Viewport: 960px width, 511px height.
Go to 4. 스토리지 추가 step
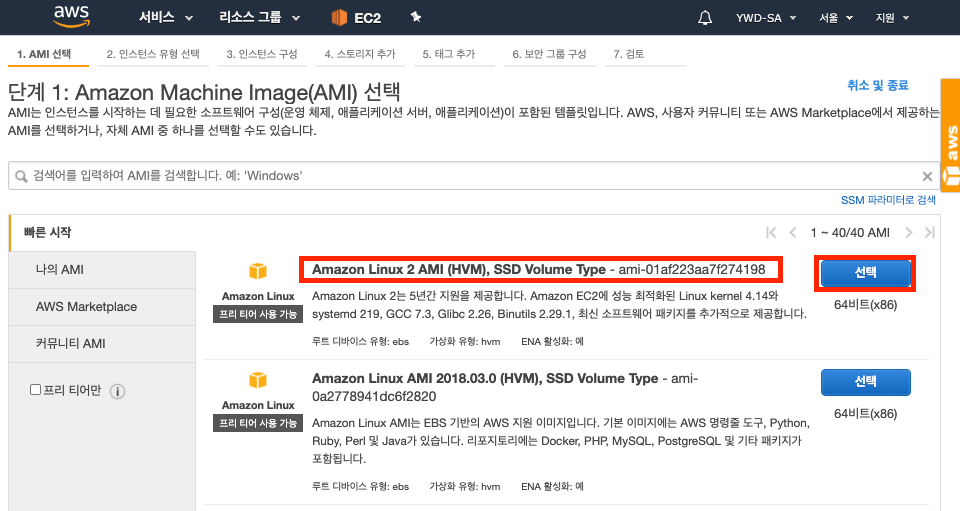point(360,54)
